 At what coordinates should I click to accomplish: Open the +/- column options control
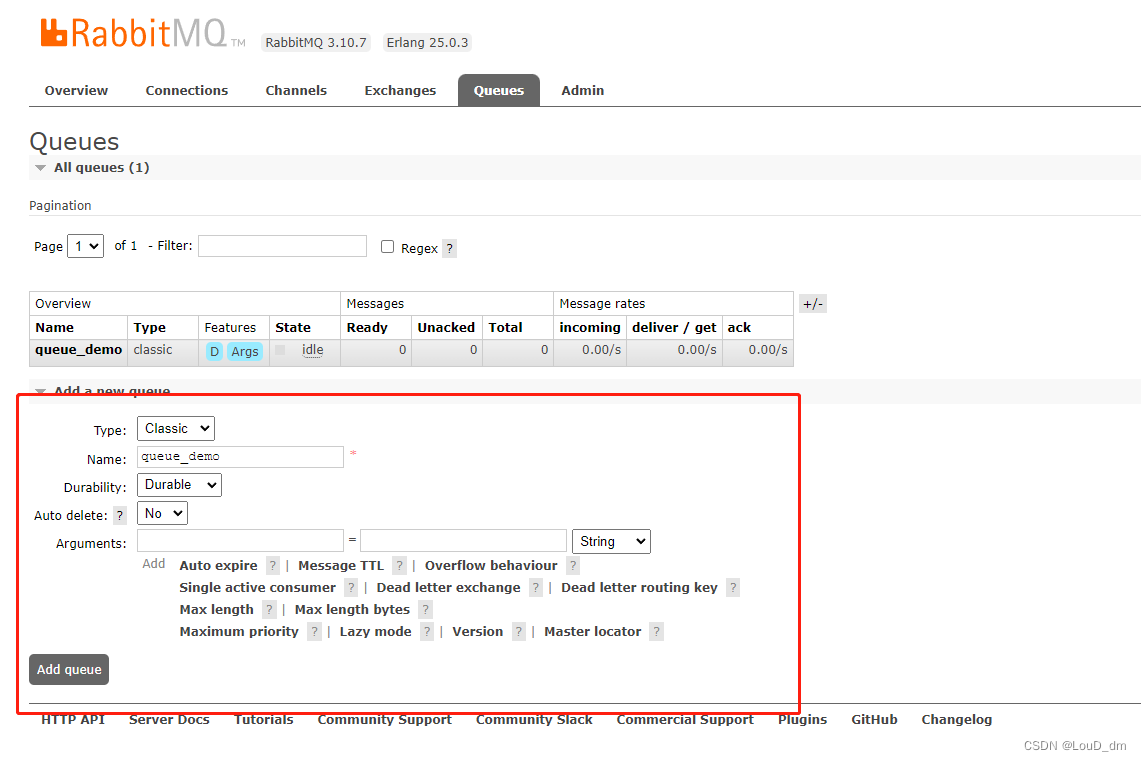click(813, 303)
